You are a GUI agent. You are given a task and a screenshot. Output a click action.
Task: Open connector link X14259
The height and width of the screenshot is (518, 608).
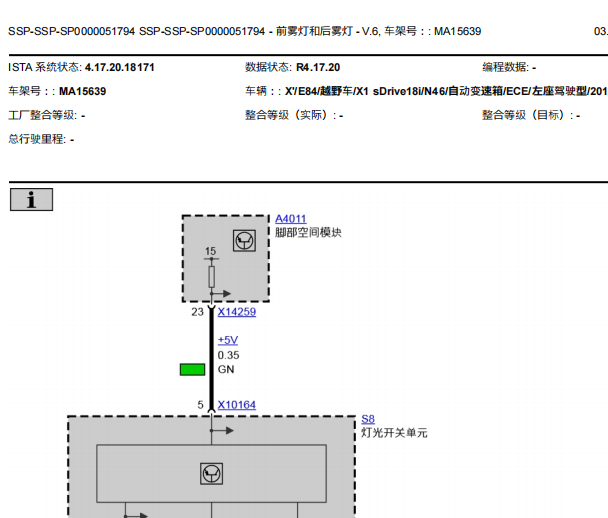(237, 312)
